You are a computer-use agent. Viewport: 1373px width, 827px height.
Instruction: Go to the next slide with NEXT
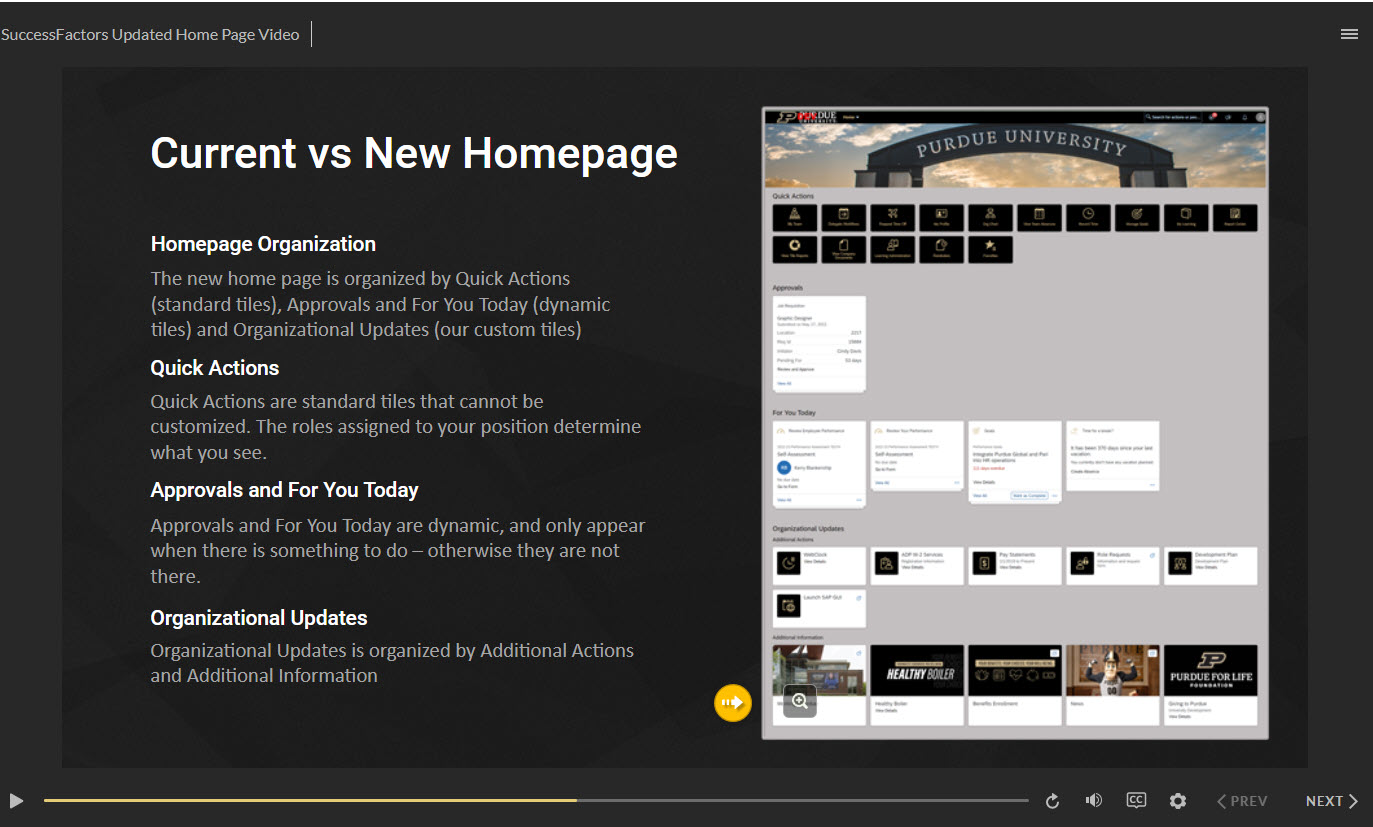(1331, 801)
